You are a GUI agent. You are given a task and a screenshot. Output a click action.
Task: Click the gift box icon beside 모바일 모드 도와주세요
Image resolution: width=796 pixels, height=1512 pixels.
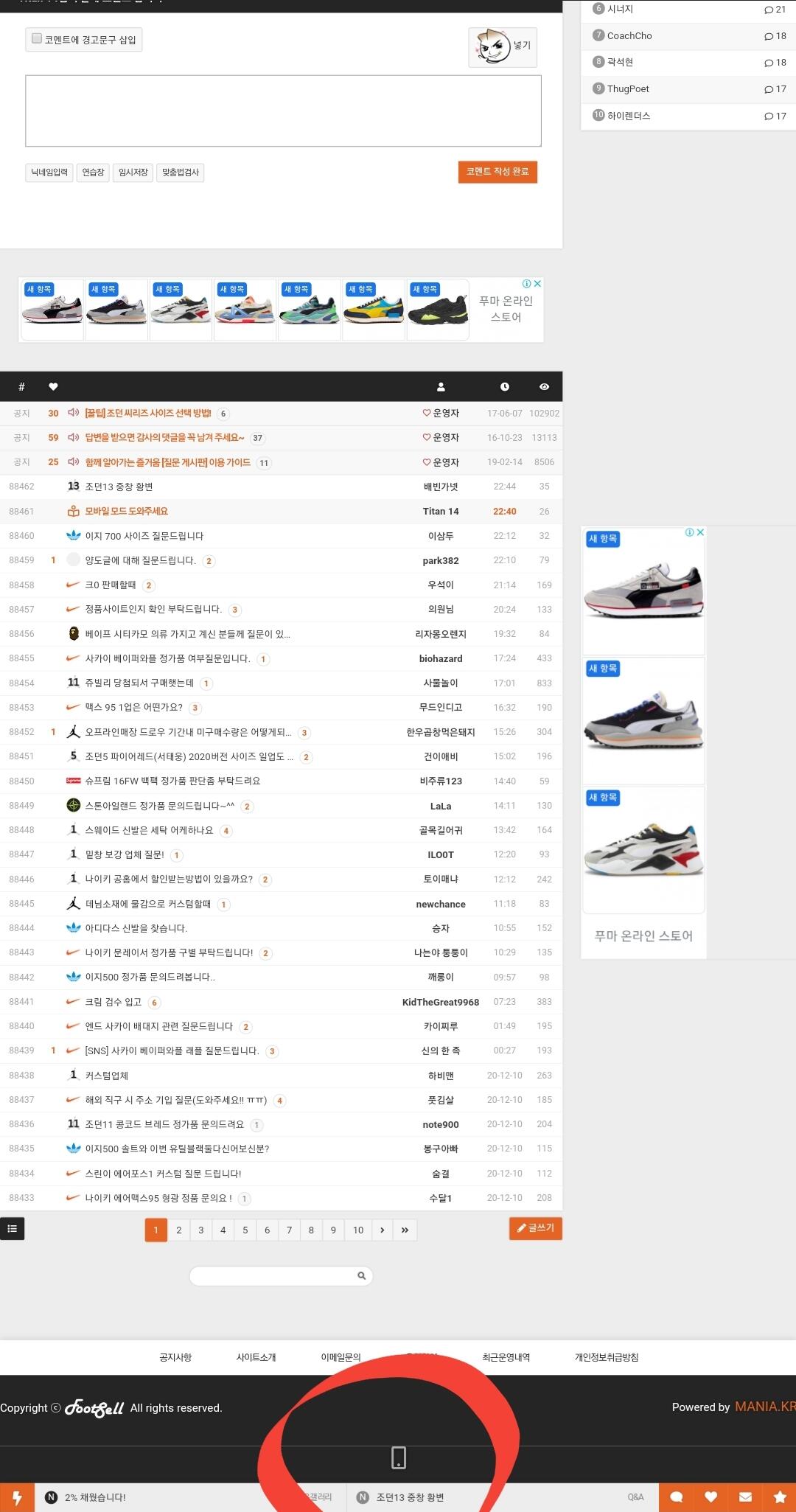point(73,511)
